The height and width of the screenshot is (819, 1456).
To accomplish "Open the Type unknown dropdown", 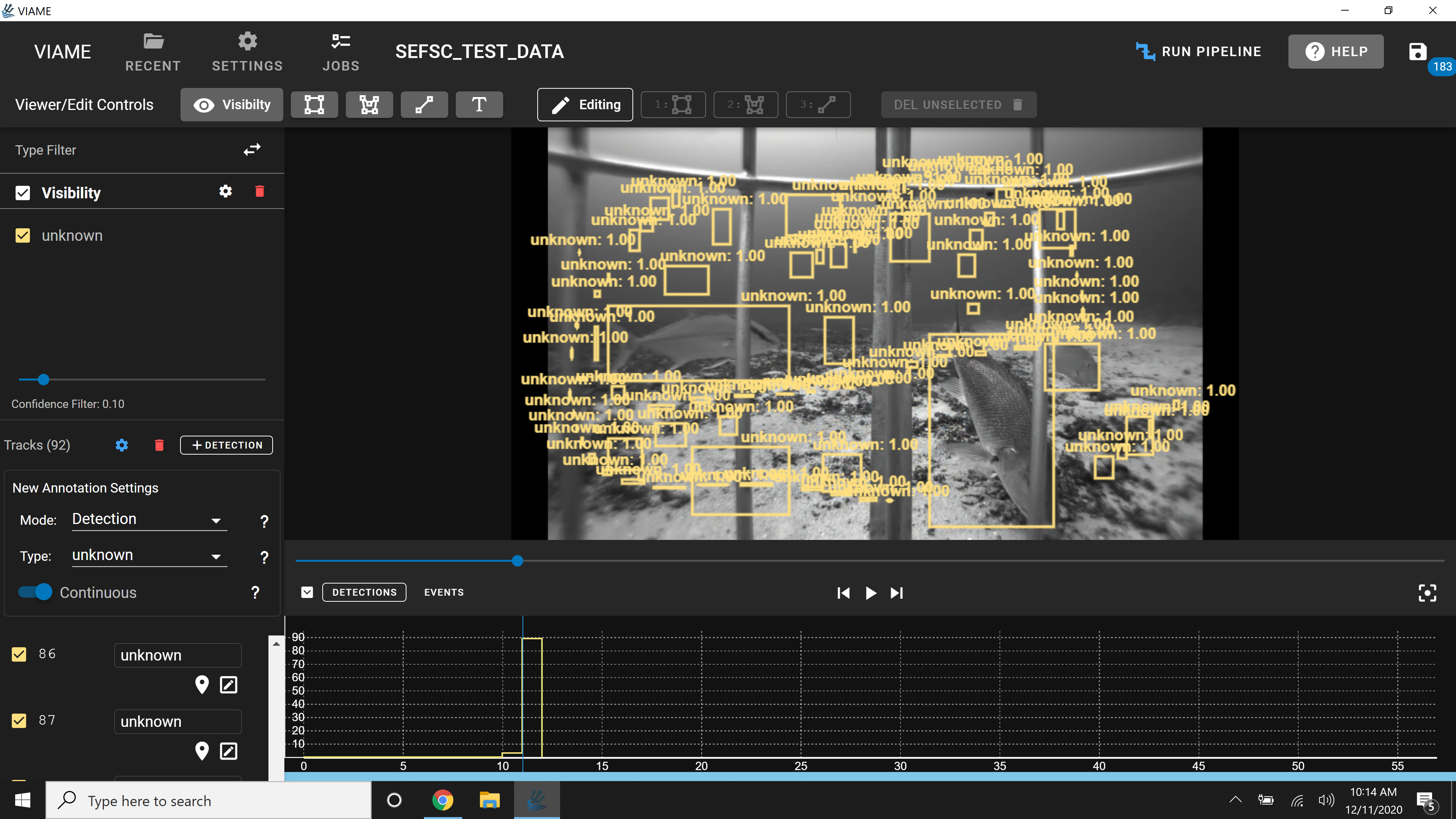I will pyautogui.click(x=149, y=555).
